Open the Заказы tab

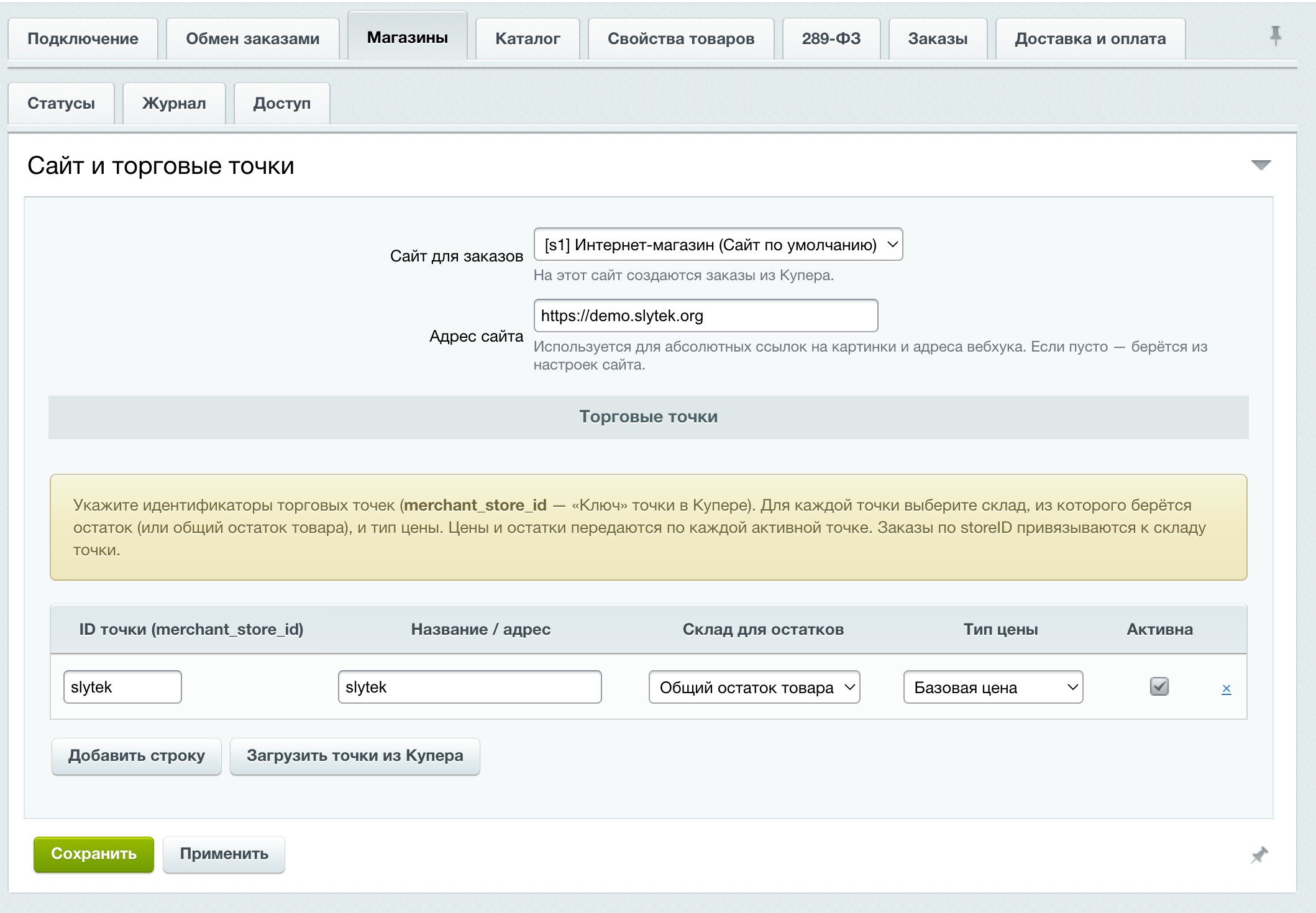938,39
